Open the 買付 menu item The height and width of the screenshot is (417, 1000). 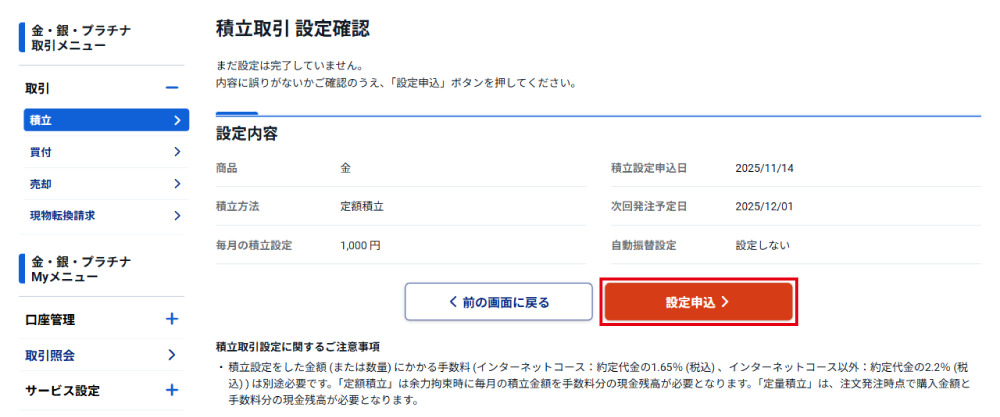tap(41, 152)
